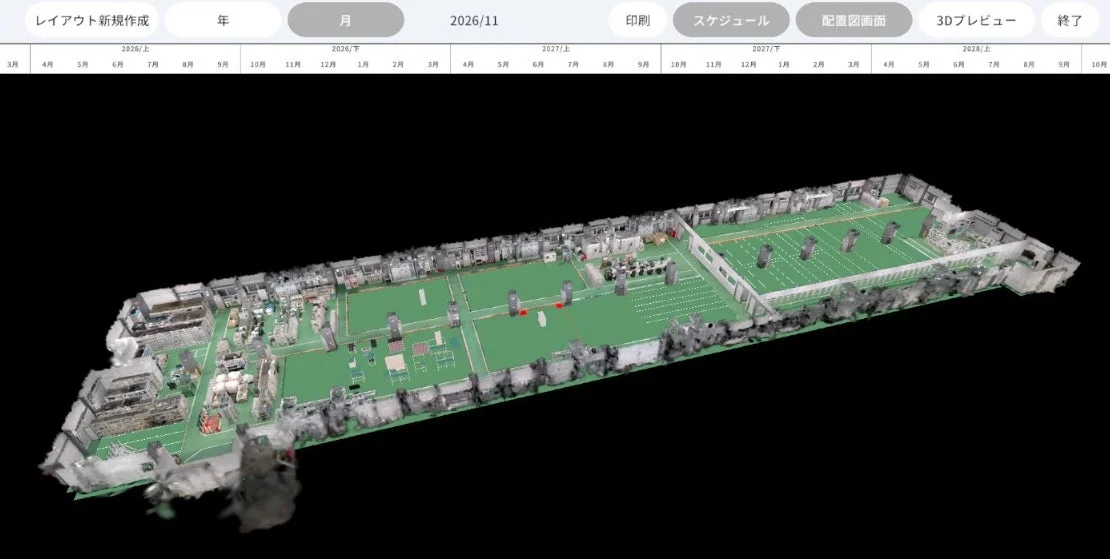The image size is (1110, 559).
Task: Jump to 9月 under 2026/上
Action: pos(223,64)
